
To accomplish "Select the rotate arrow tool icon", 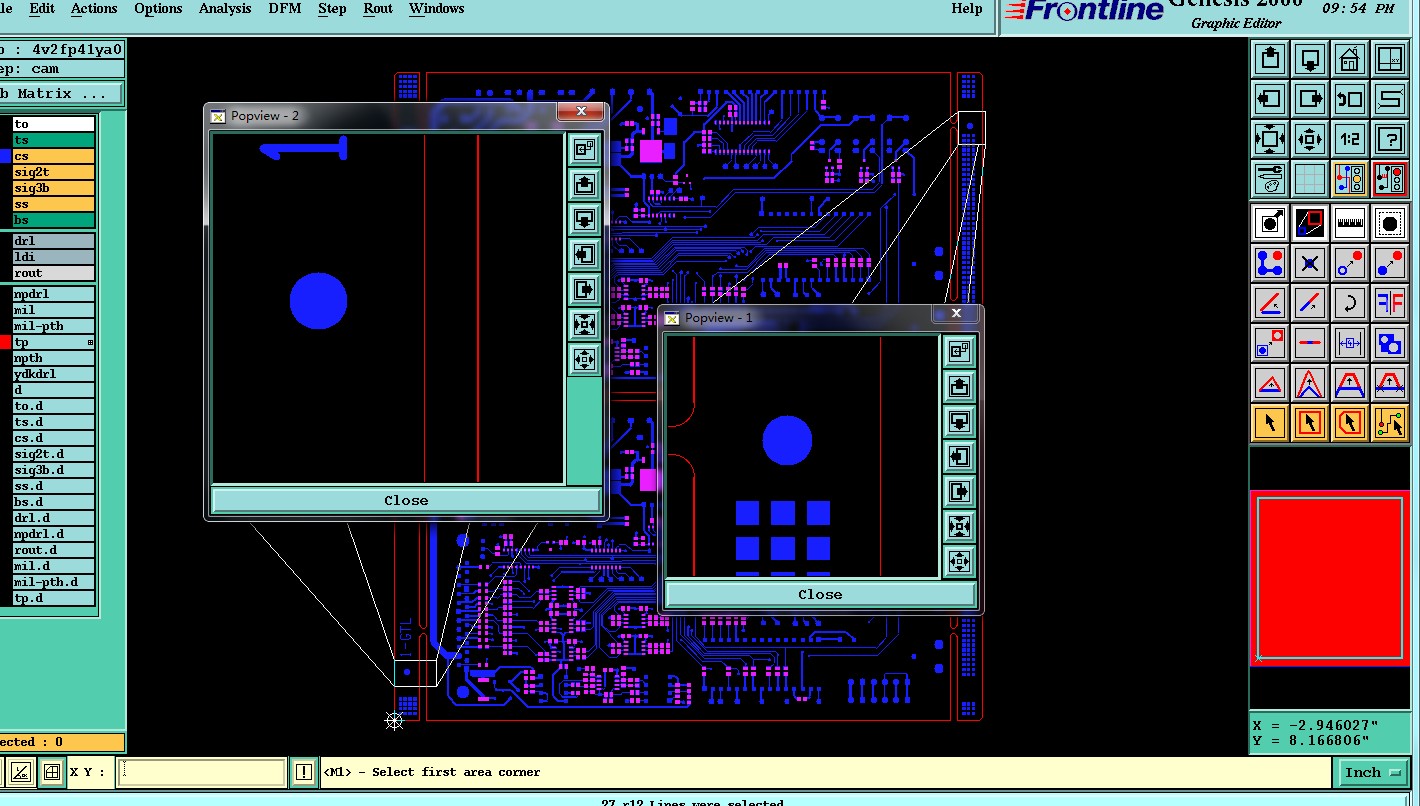I will (1350, 303).
